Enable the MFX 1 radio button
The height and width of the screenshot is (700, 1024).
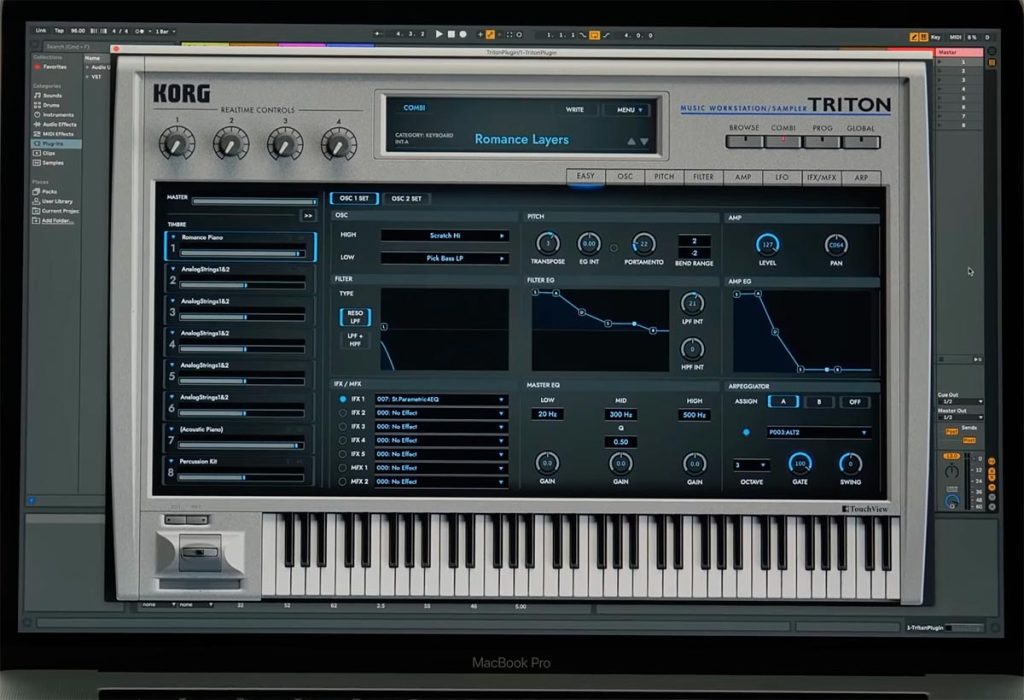[x=342, y=468]
